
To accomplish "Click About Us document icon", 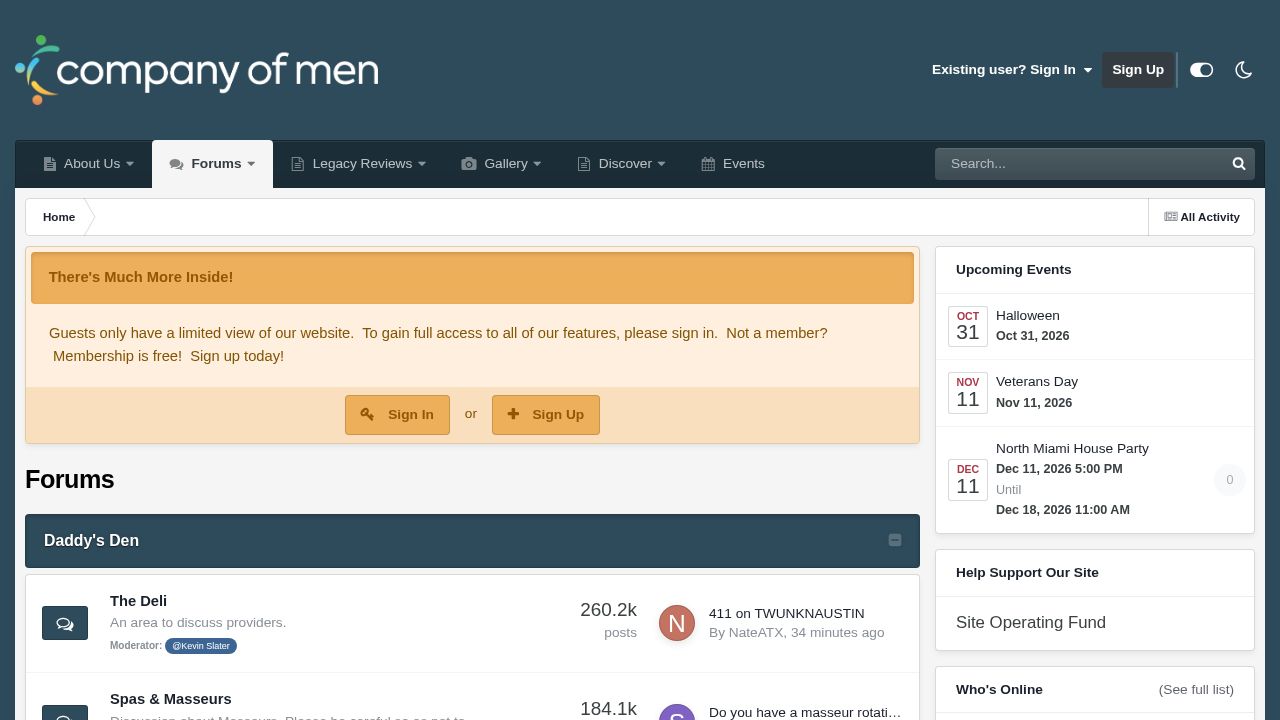I will click(x=50, y=164).
